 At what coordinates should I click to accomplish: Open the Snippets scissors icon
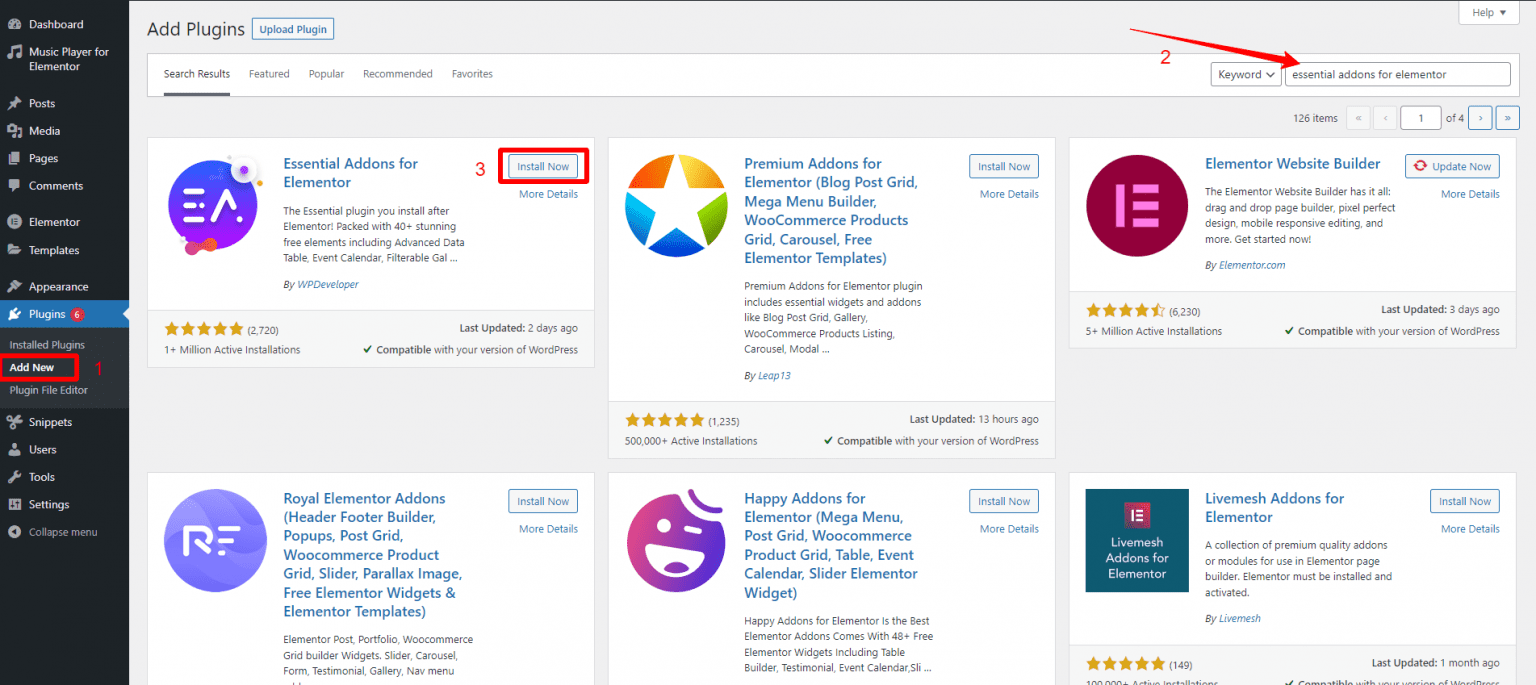point(14,421)
